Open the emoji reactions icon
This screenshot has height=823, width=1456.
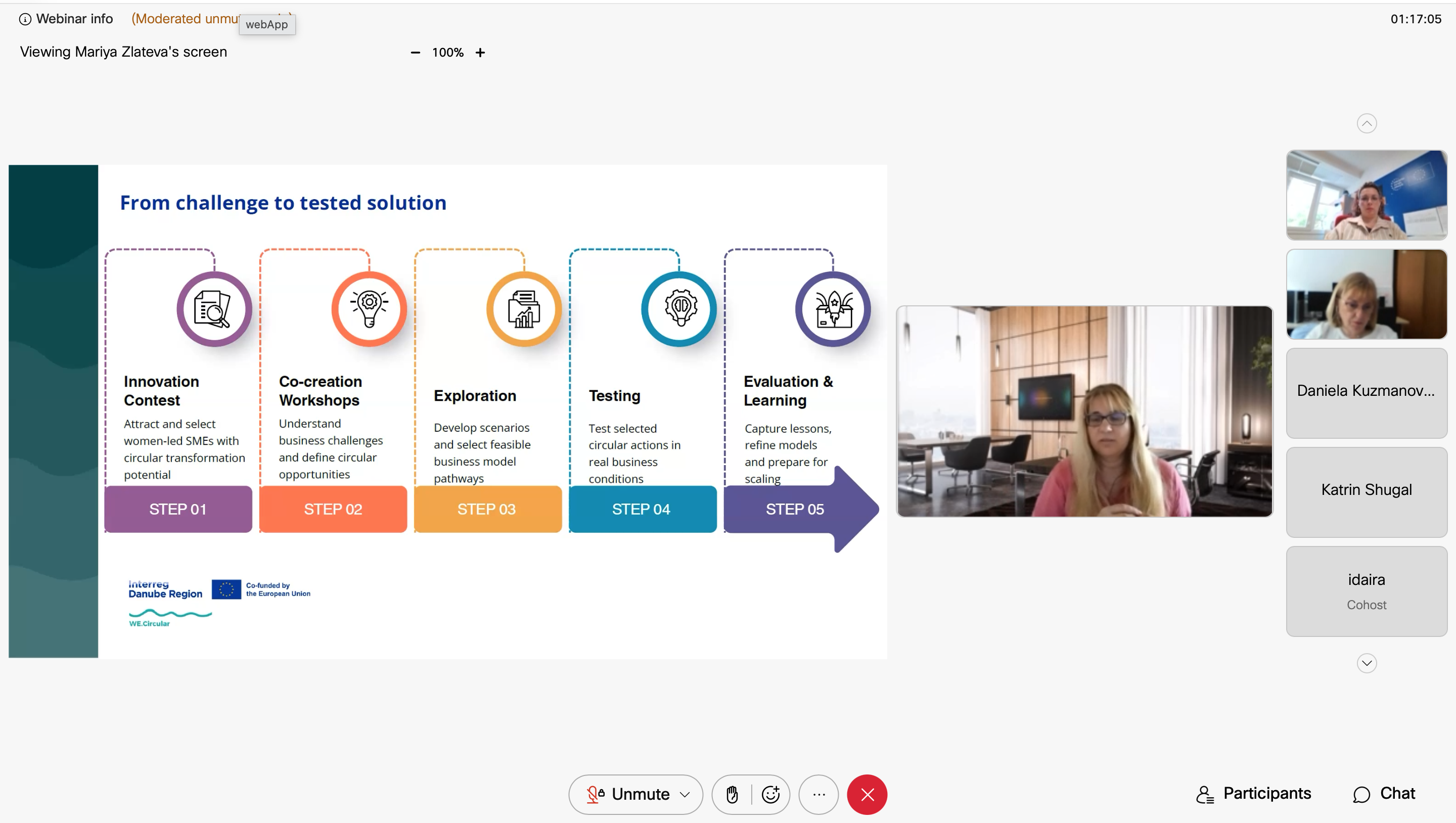point(771,794)
